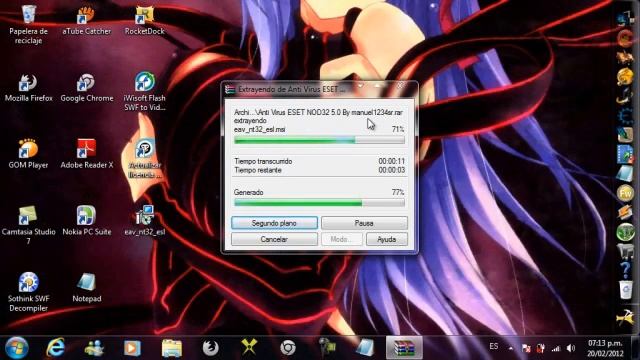Viewport: 640px width, 360px height.
Task: Click the Ayuda button
Action: click(x=387, y=239)
